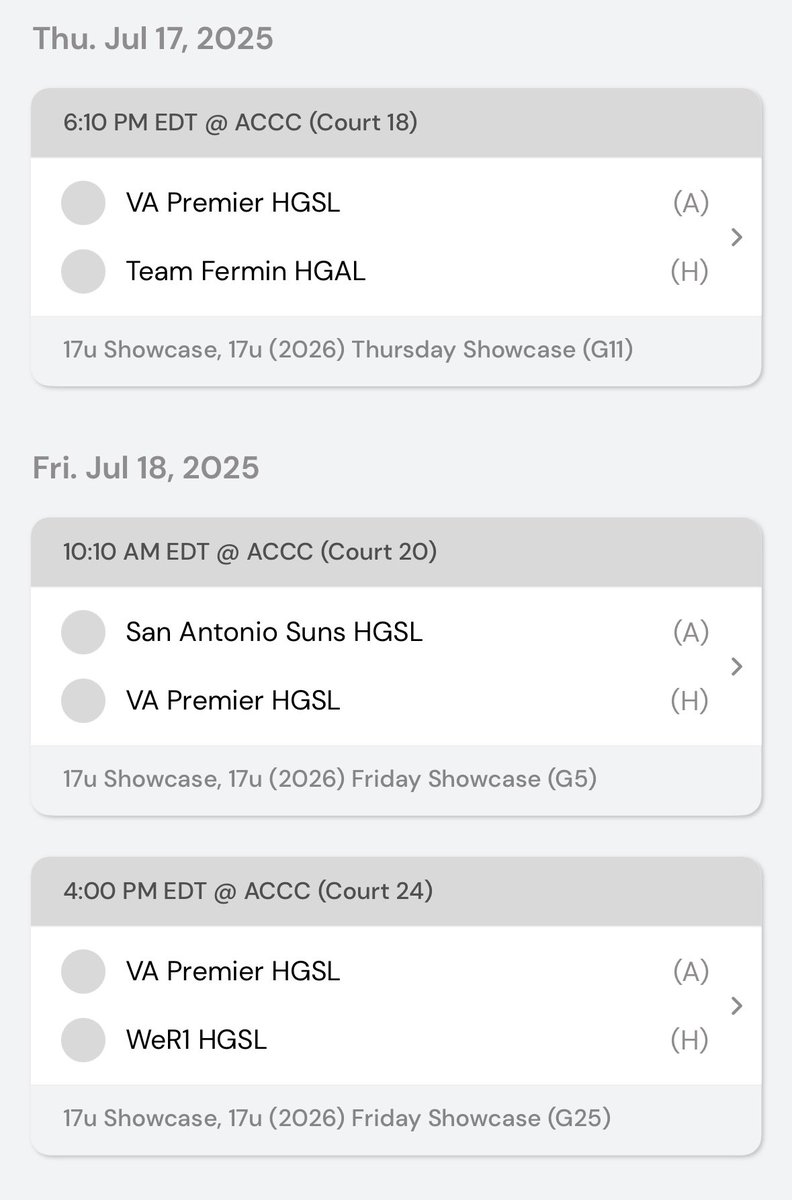Select the 4:00 PM EDT Court 24 header
The image size is (792, 1200).
tap(396, 891)
